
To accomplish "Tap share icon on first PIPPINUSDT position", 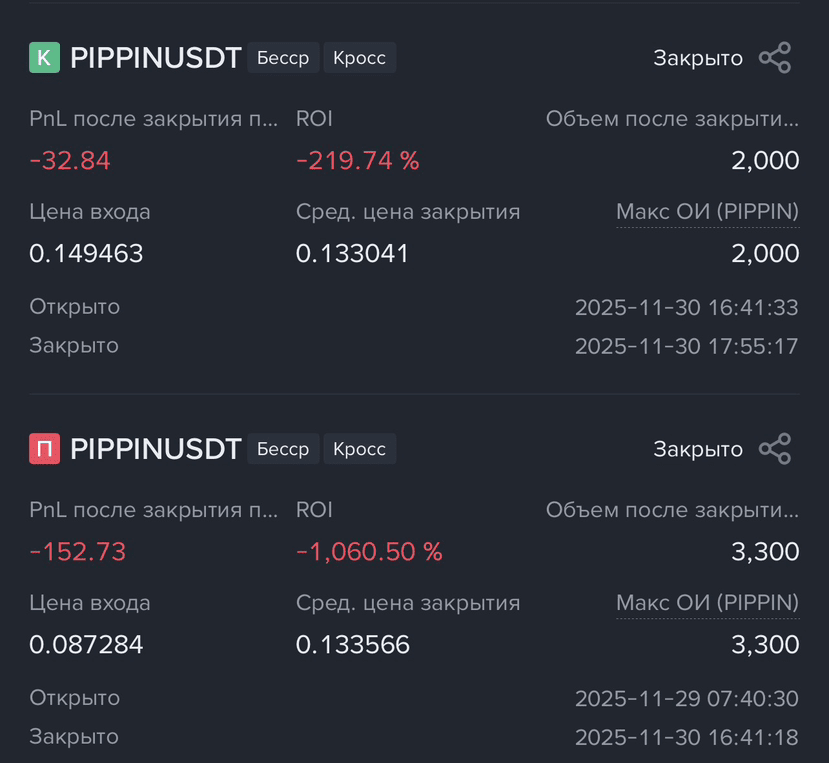I will [775, 58].
